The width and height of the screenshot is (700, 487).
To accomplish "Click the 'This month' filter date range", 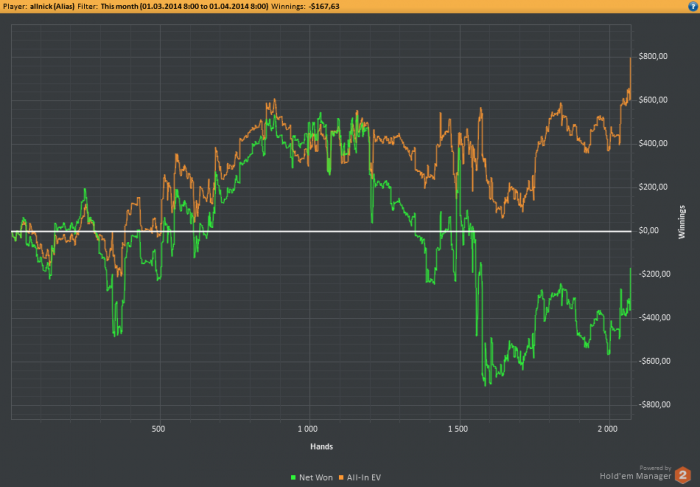I will coord(184,6).
